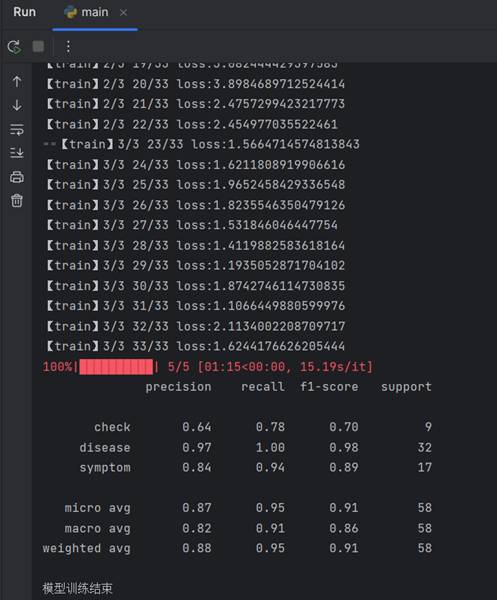Select line 26/33 loss:1.8235546350479126

[x=195, y=205]
